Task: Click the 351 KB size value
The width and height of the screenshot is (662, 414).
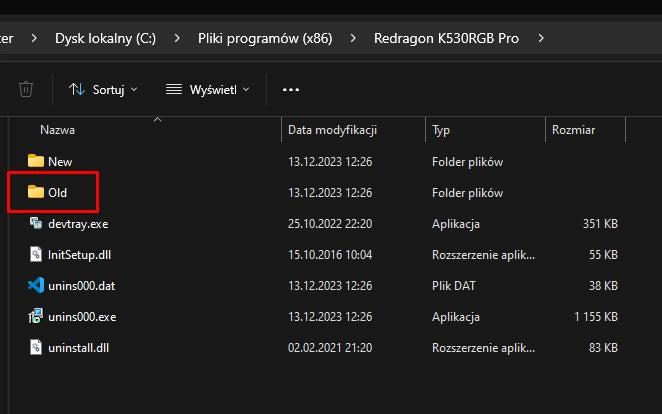Action: pos(600,224)
